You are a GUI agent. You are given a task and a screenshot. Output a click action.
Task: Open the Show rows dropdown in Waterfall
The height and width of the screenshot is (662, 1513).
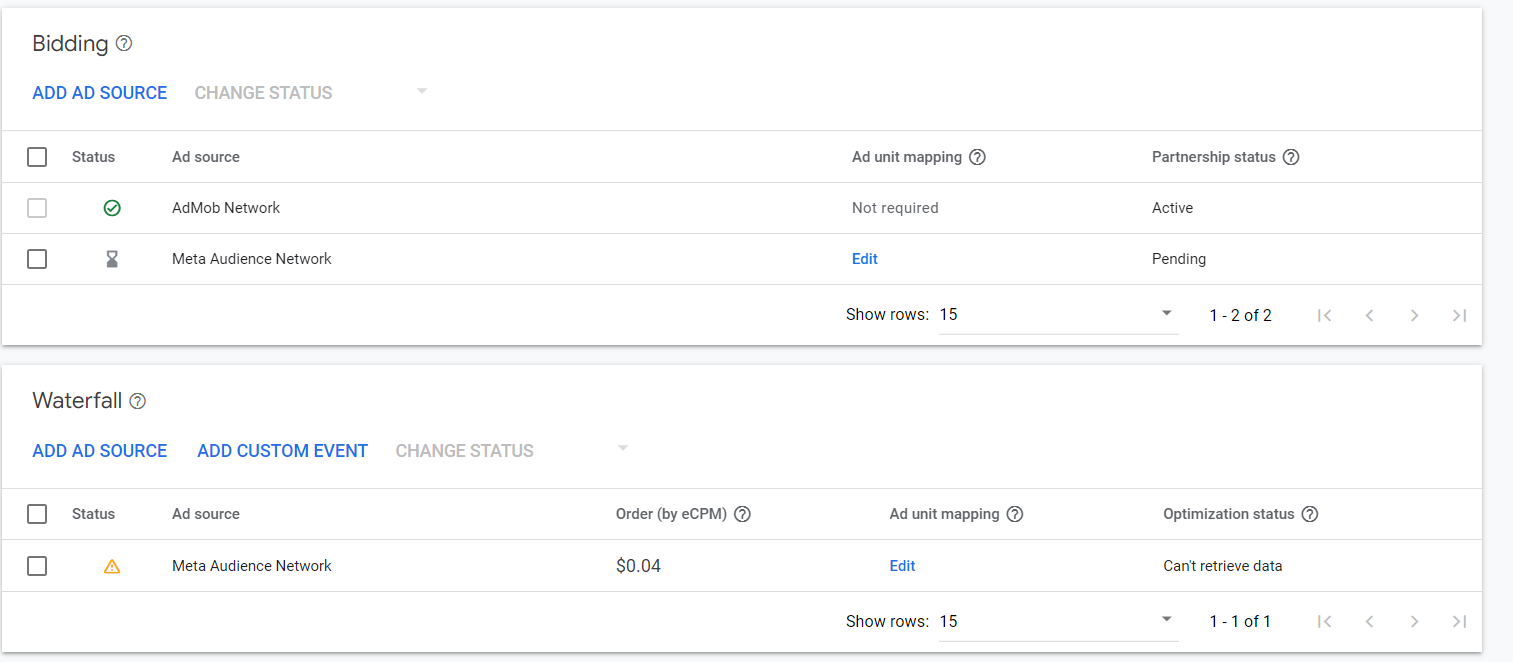click(1057, 621)
